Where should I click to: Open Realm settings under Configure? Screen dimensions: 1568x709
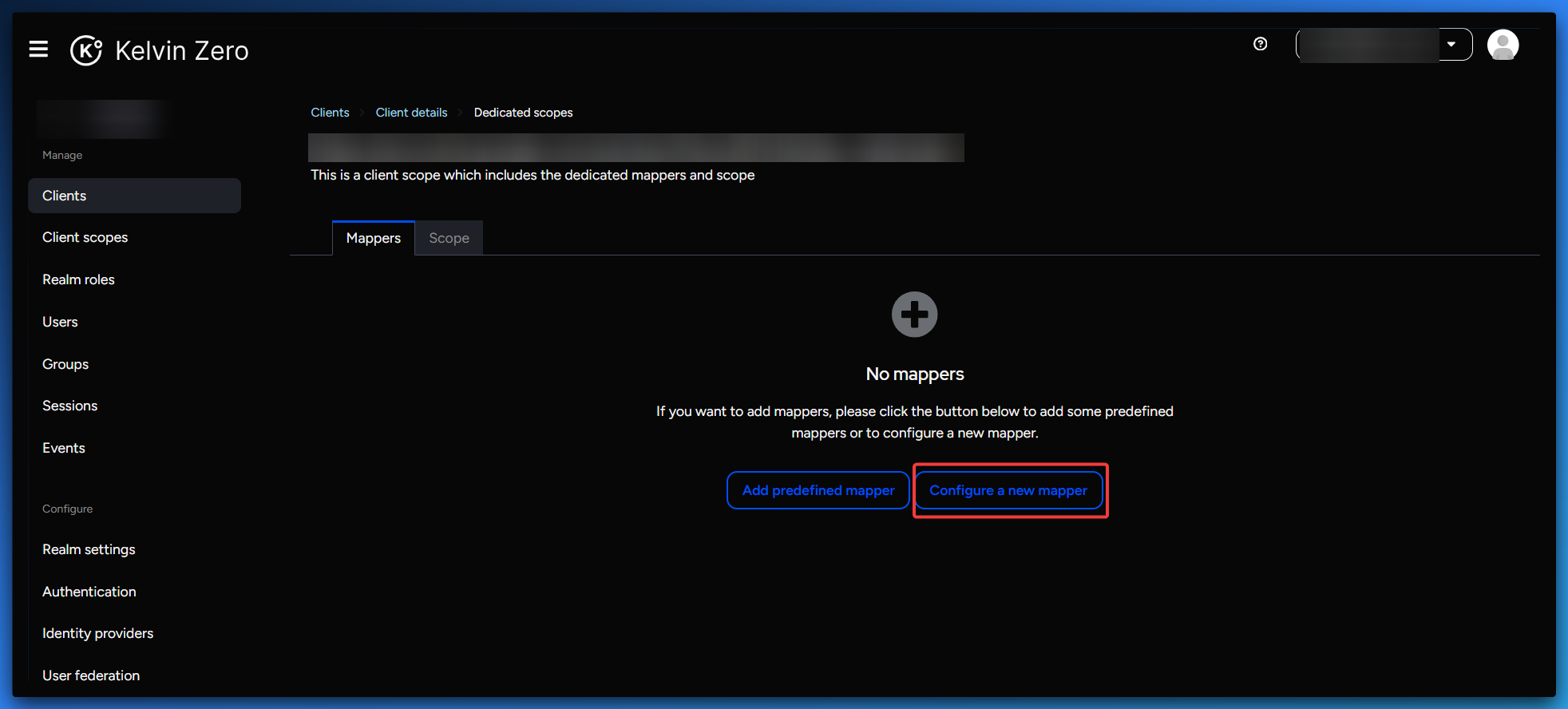(89, 549)
